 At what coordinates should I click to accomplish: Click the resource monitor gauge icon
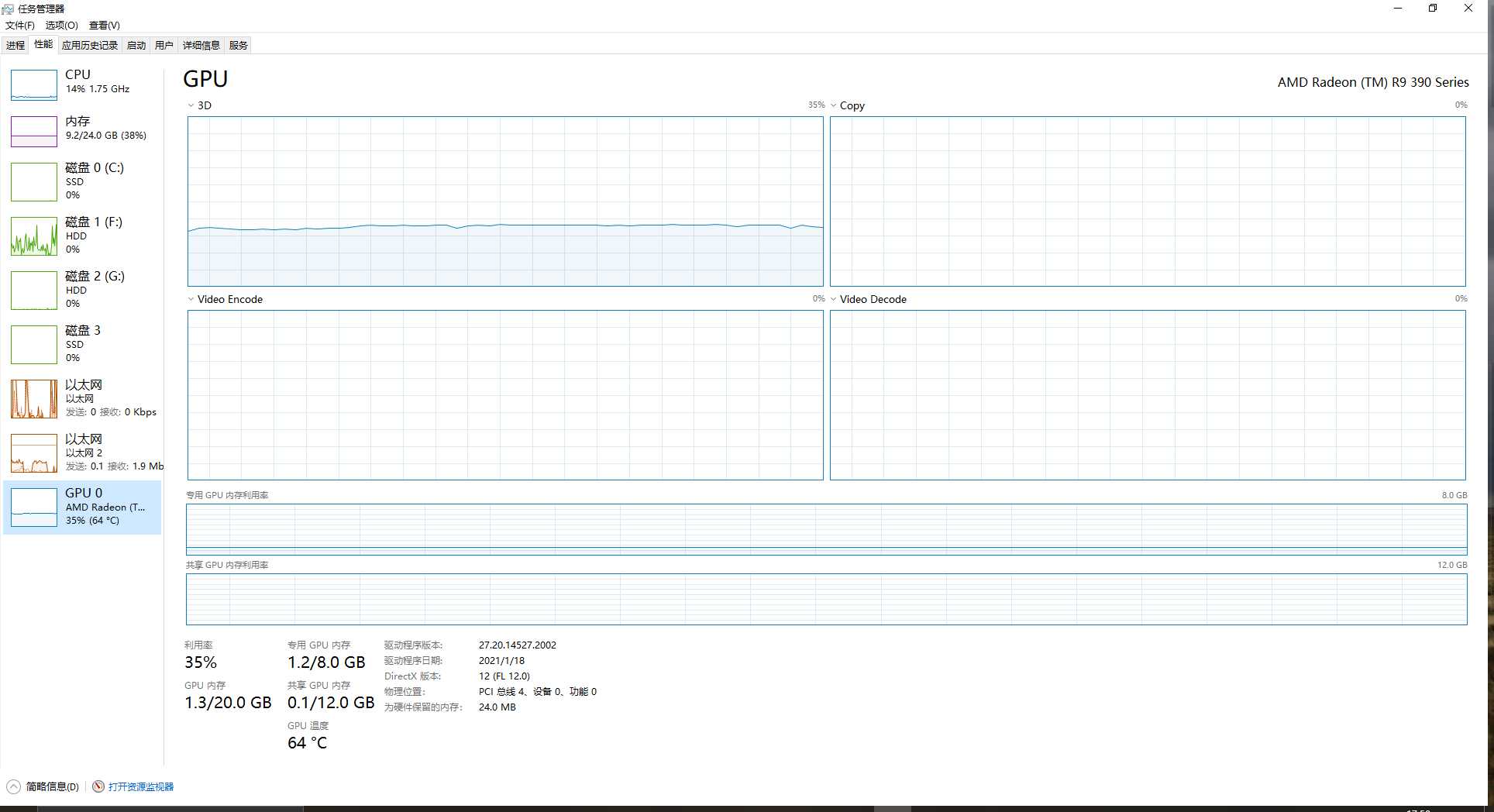(x=98, y=786)
